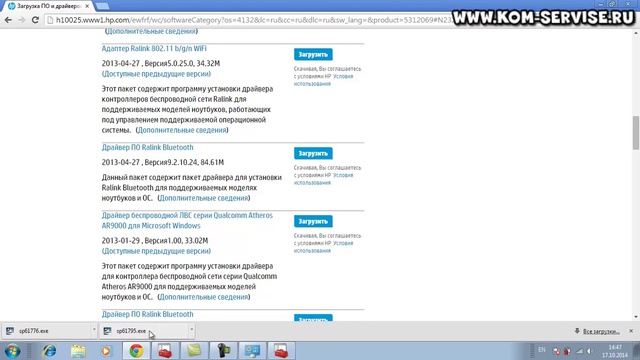Screen dimensions: 640x360
Task: Click the action center flag tray icon
Action: click(x=556, y=351)
